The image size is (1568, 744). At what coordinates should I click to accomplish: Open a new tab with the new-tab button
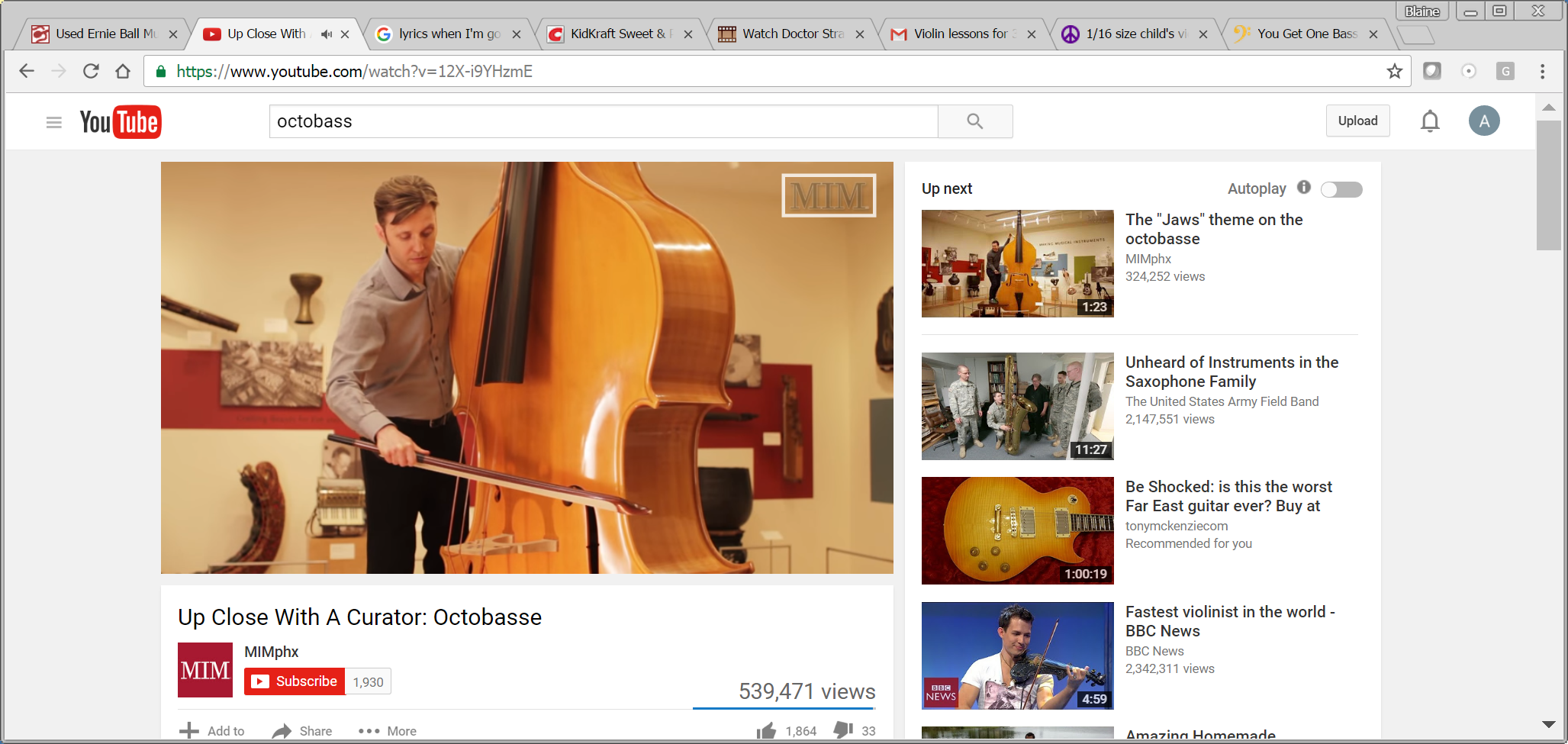click(1416, 35)
